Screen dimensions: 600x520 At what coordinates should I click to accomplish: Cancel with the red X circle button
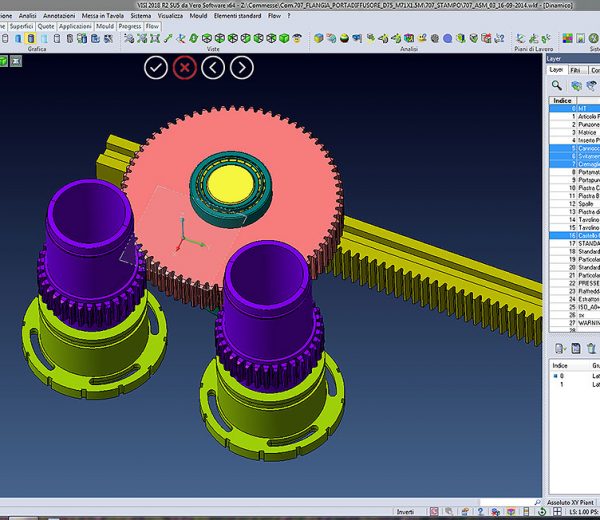click(x=184, y=68)
